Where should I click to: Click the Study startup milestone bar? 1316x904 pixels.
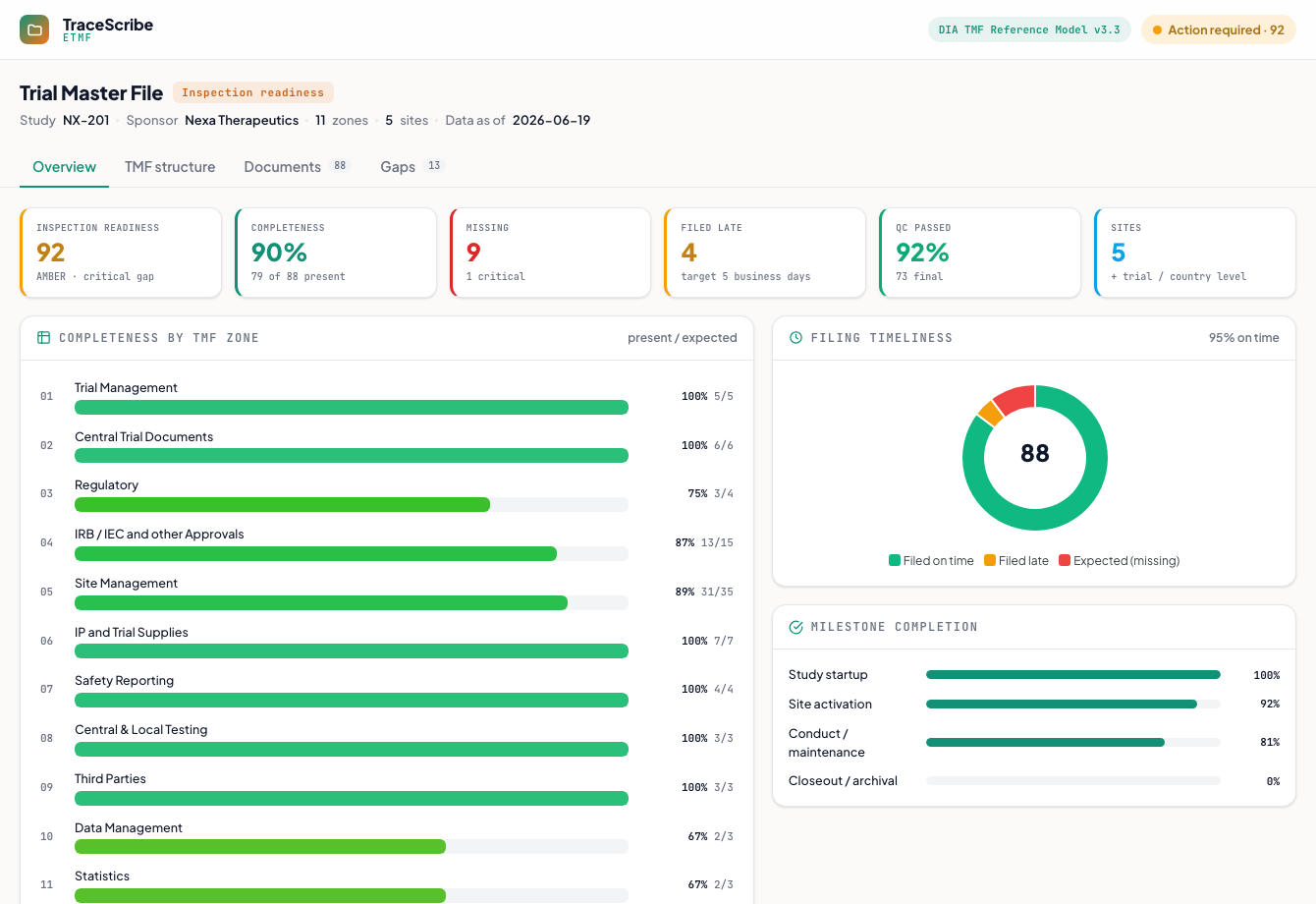[1073, 675]
